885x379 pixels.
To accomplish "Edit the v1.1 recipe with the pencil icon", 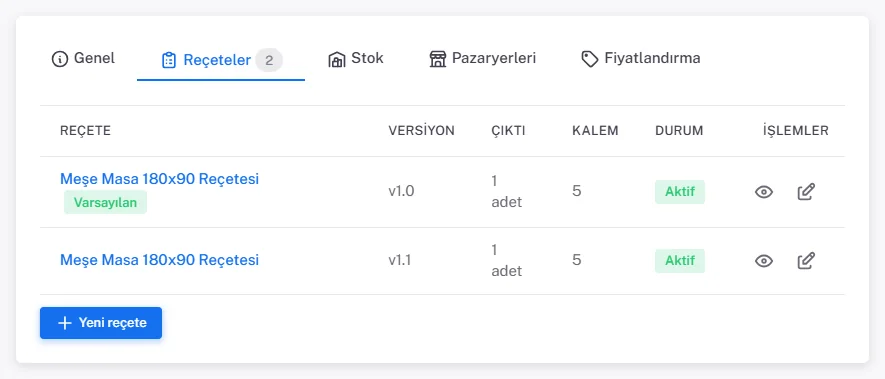I will point(806,261).
